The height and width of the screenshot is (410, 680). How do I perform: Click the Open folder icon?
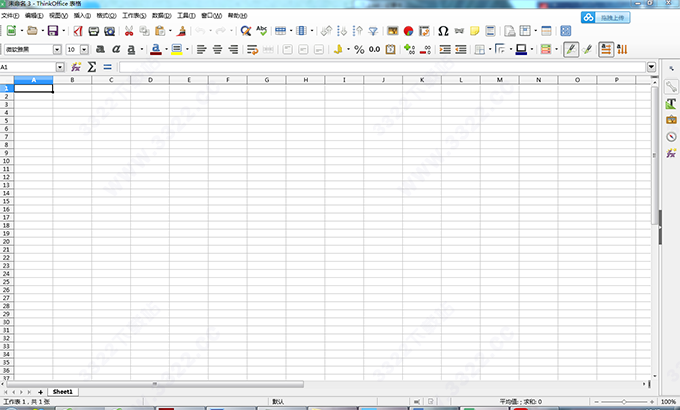coord(32,31)
